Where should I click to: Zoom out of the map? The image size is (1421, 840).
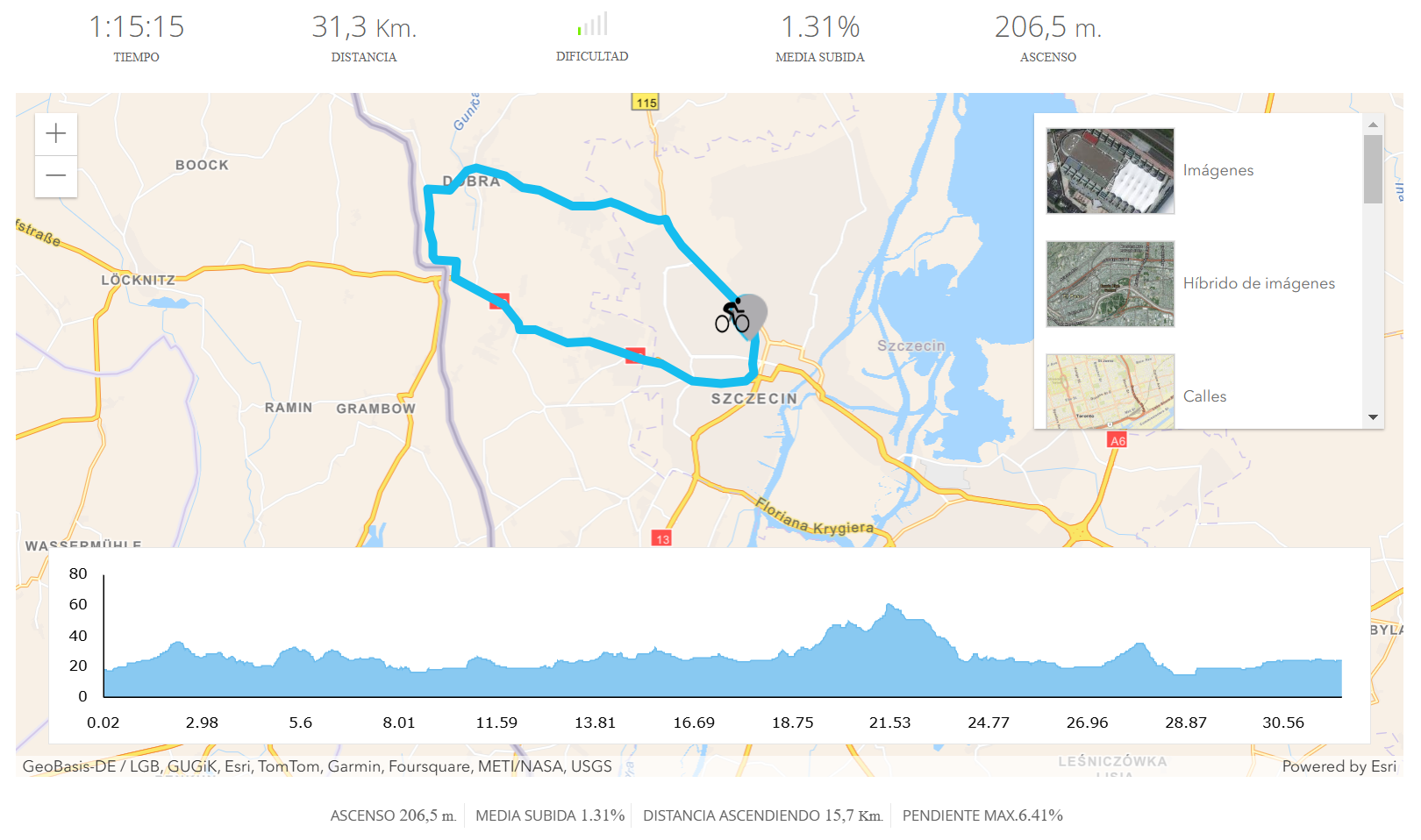(56, 176)
